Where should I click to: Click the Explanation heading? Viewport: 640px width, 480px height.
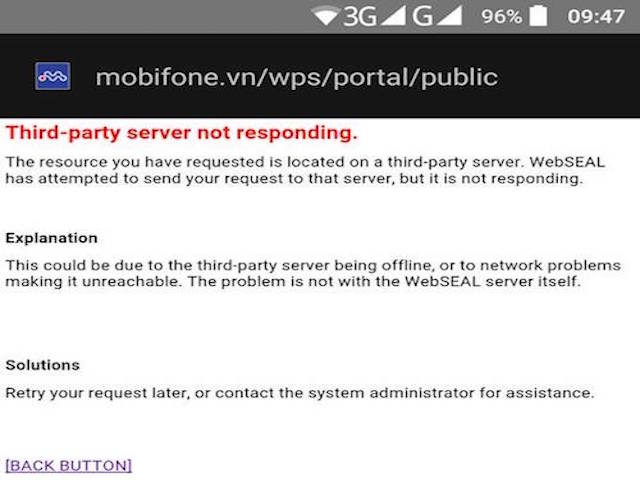point(52,238)
